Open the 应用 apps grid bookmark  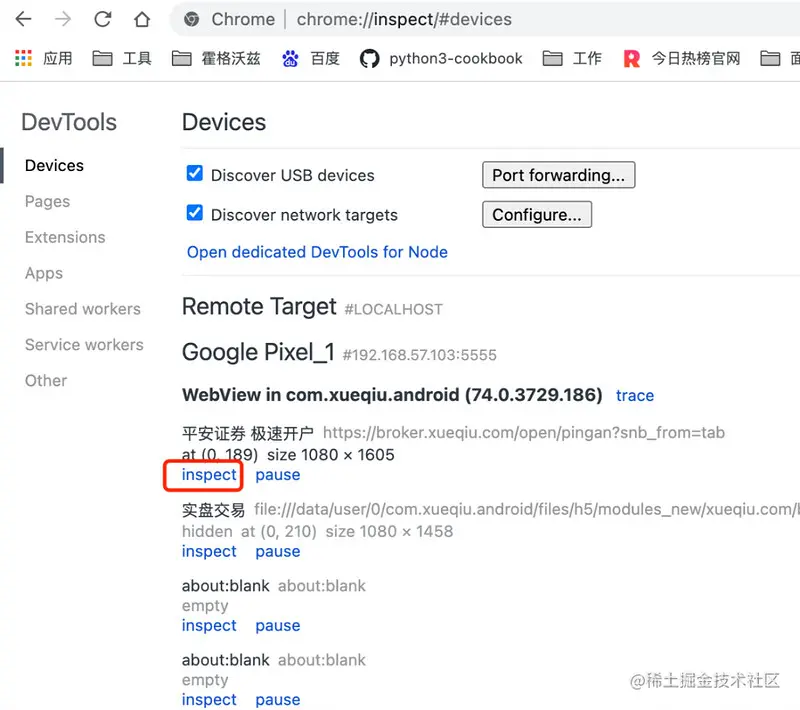tap(44, 58)
